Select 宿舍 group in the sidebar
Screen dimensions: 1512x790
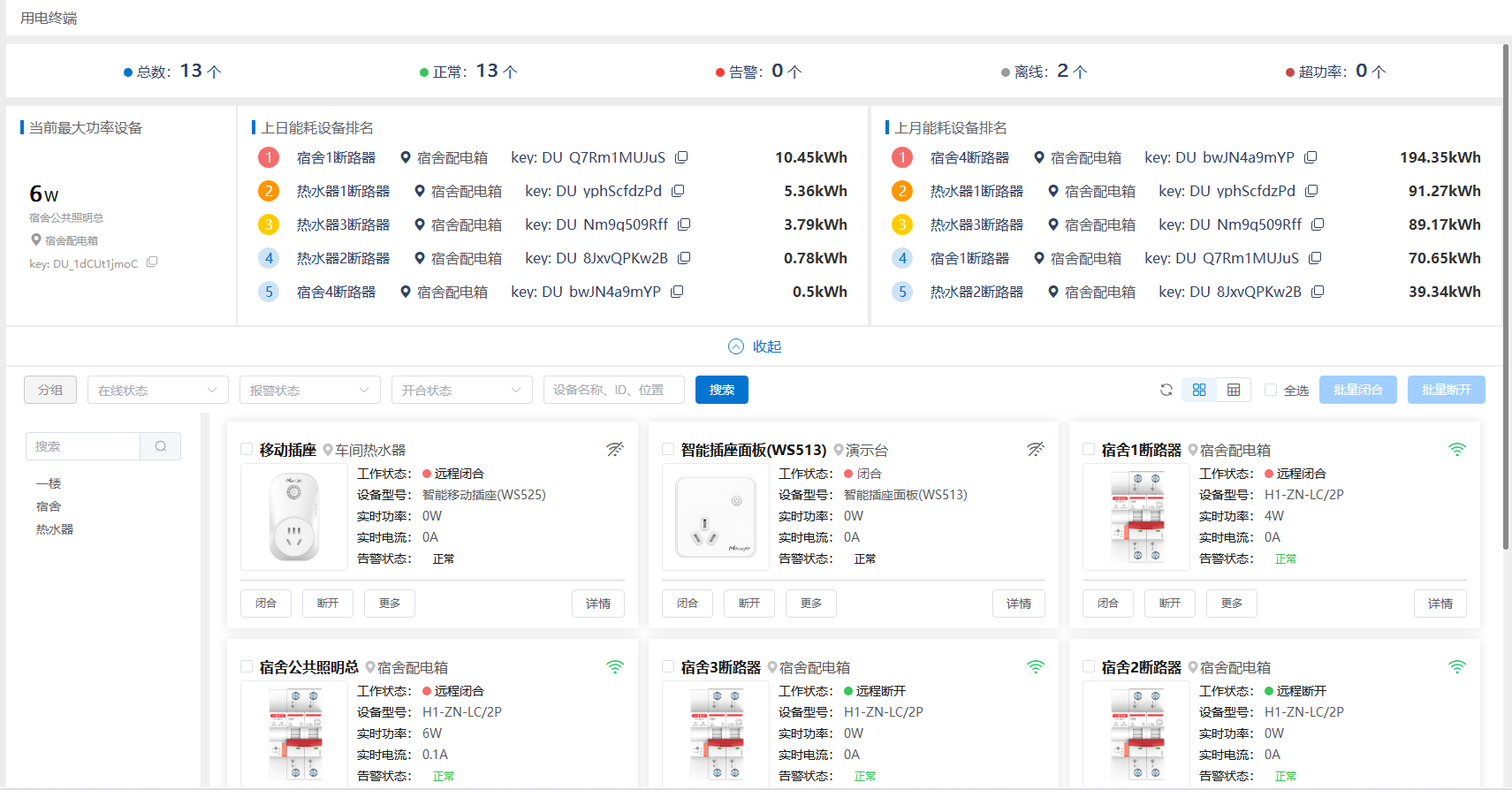(49, 506)
